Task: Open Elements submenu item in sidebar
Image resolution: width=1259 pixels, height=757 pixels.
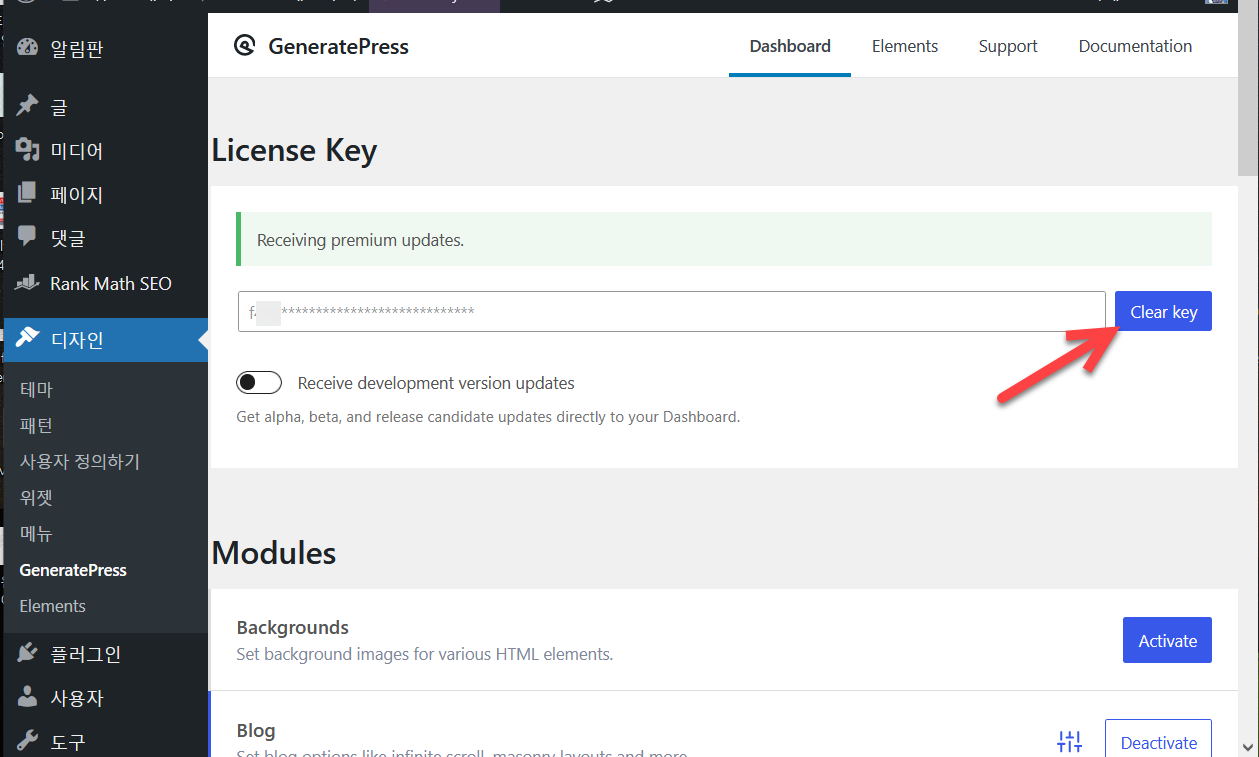Action: coord(52,606)
